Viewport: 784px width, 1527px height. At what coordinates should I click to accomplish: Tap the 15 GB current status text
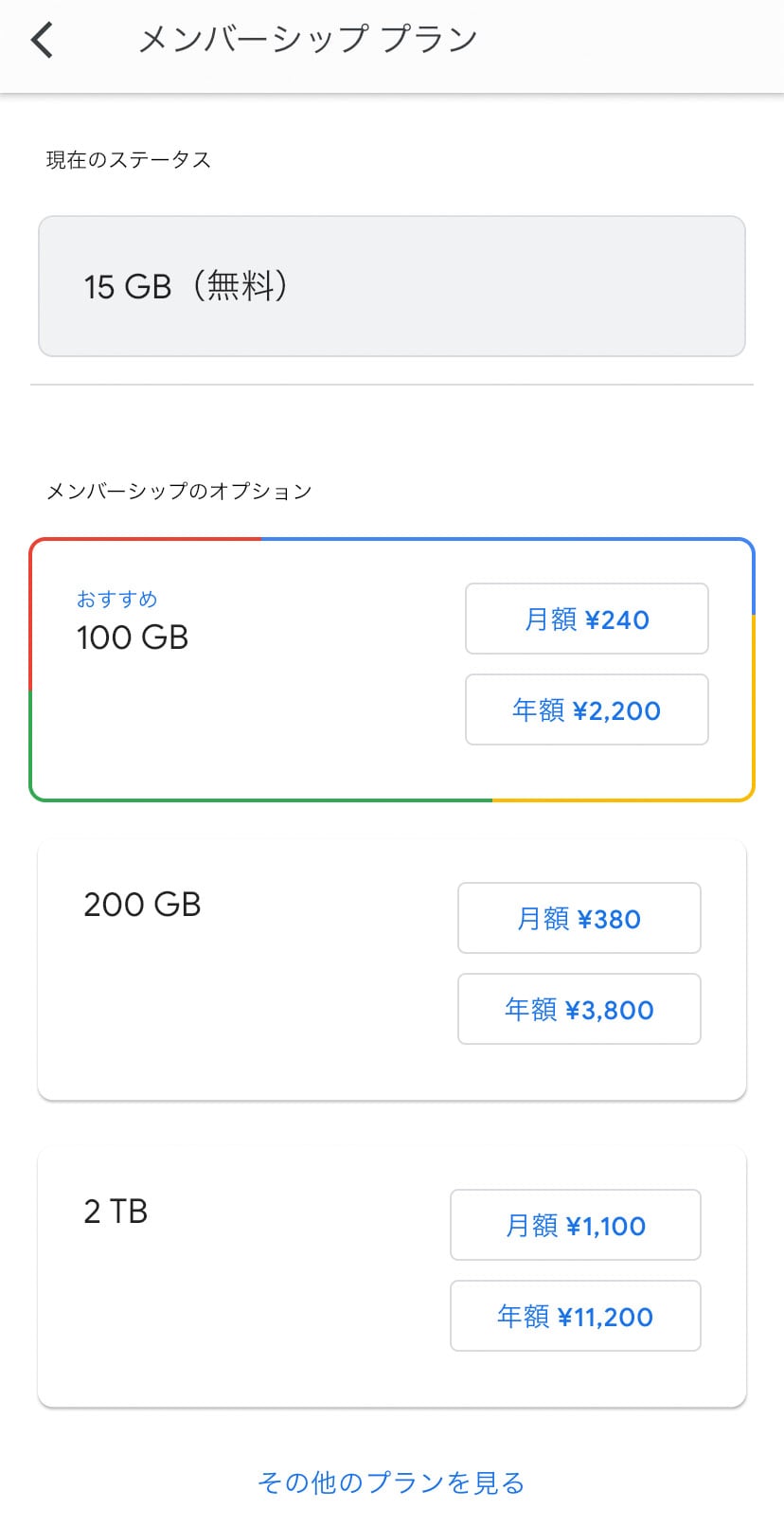point(127,286)
